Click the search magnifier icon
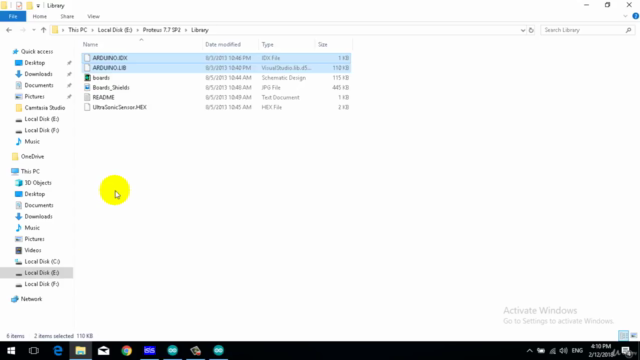This screenshot has height=360, width=640. coord(629,30)
